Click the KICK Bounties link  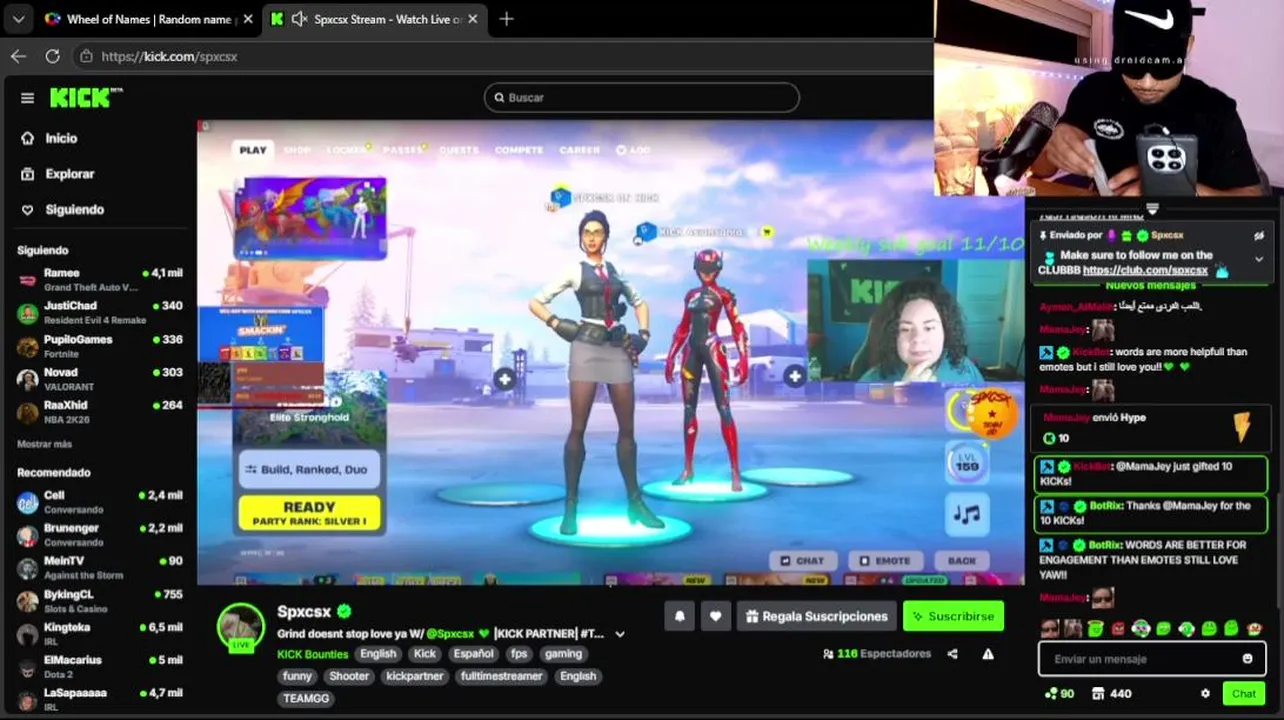(x=312, y=654)
